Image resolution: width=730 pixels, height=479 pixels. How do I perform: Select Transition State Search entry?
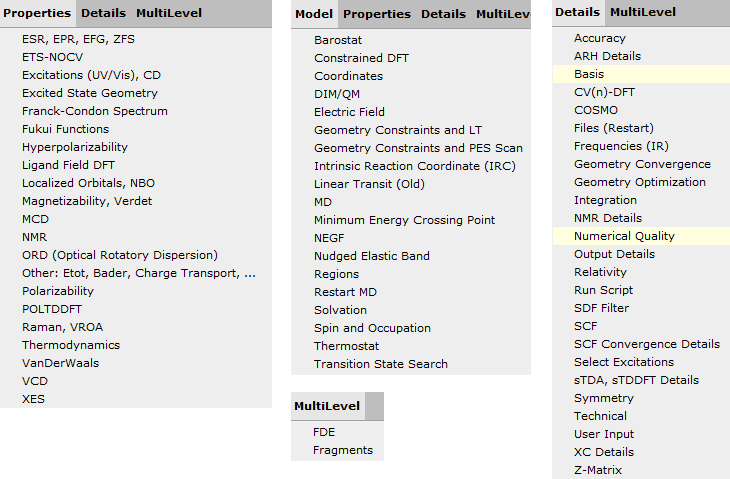click(x=380, y=364)
